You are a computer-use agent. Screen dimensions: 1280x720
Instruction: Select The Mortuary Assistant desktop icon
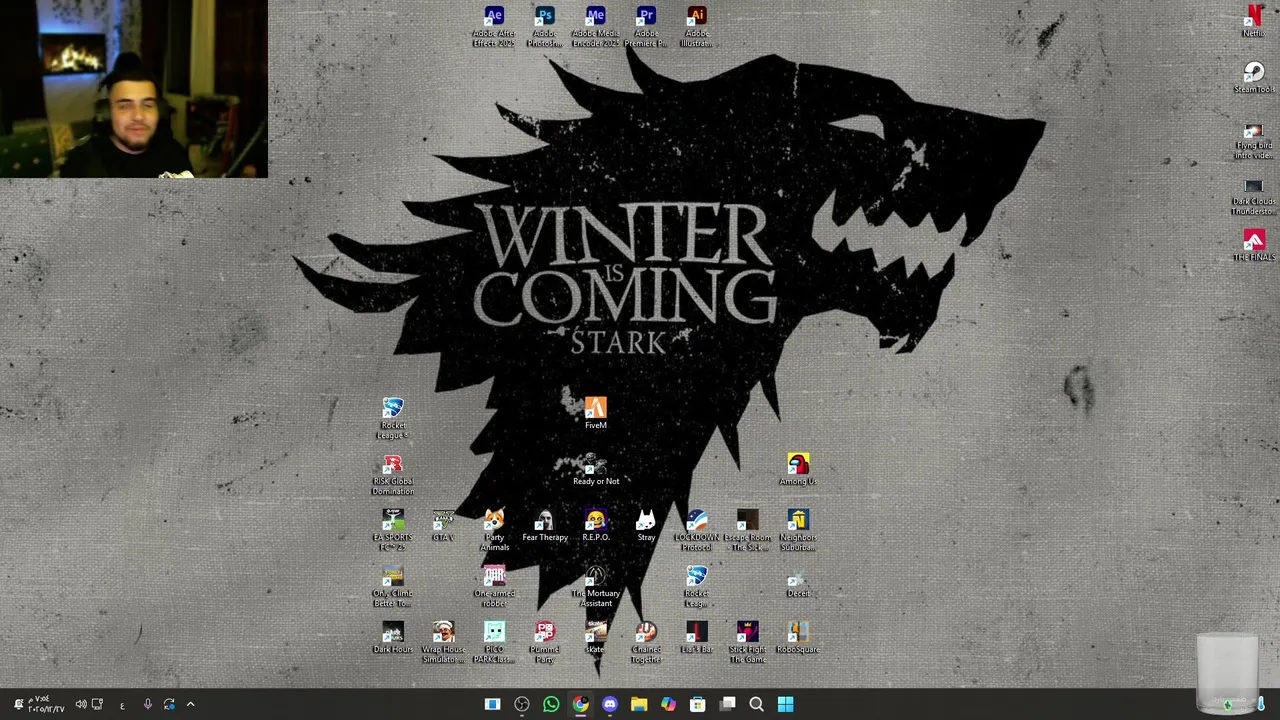click(x=596, y=586)
